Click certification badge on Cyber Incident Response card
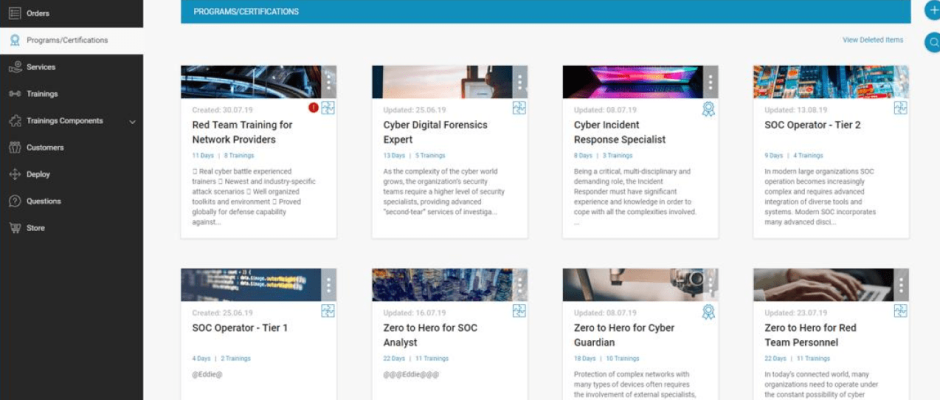 (x=709, y=109)
